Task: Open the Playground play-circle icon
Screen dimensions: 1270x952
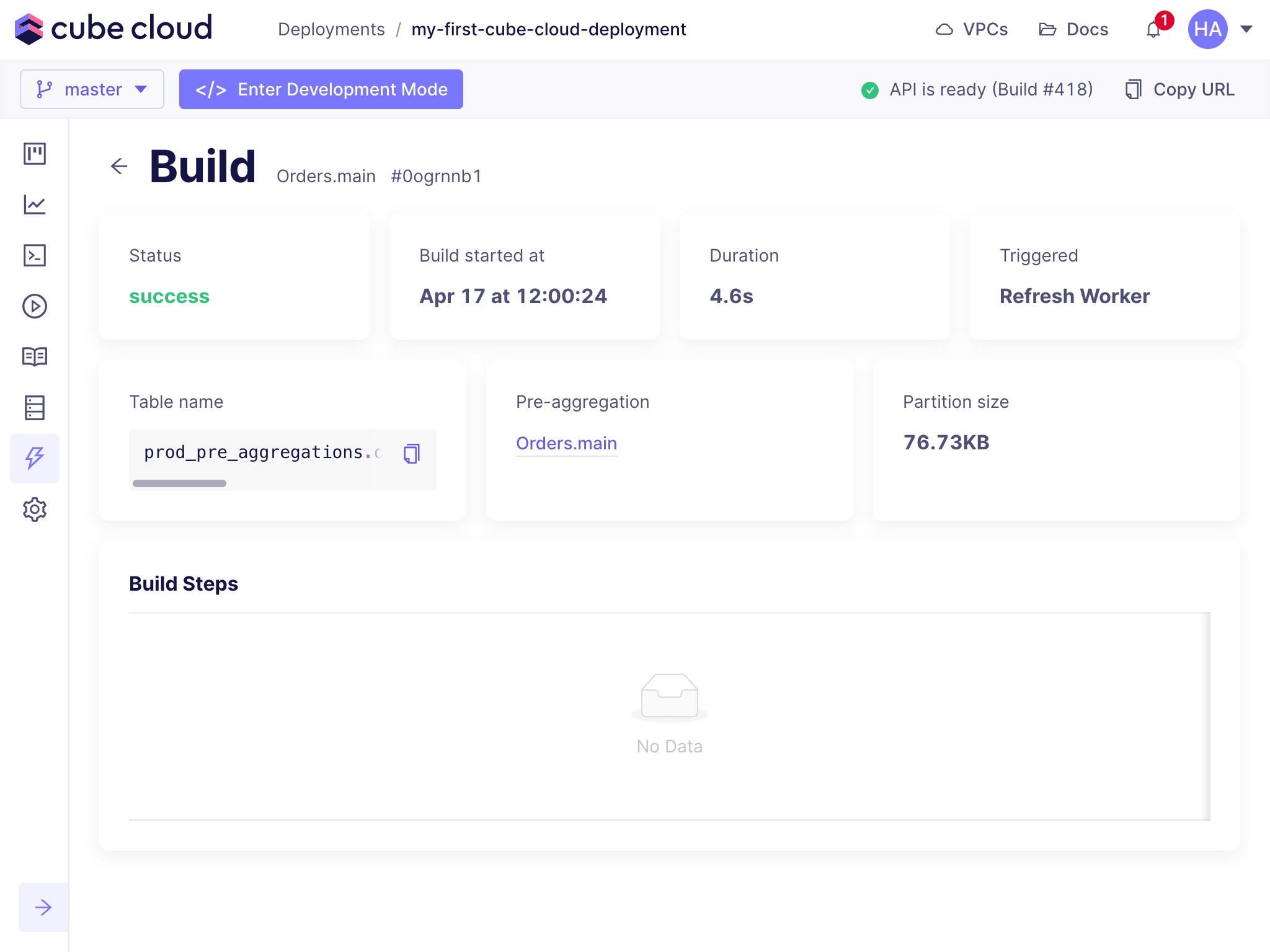Action: point(35,306)
